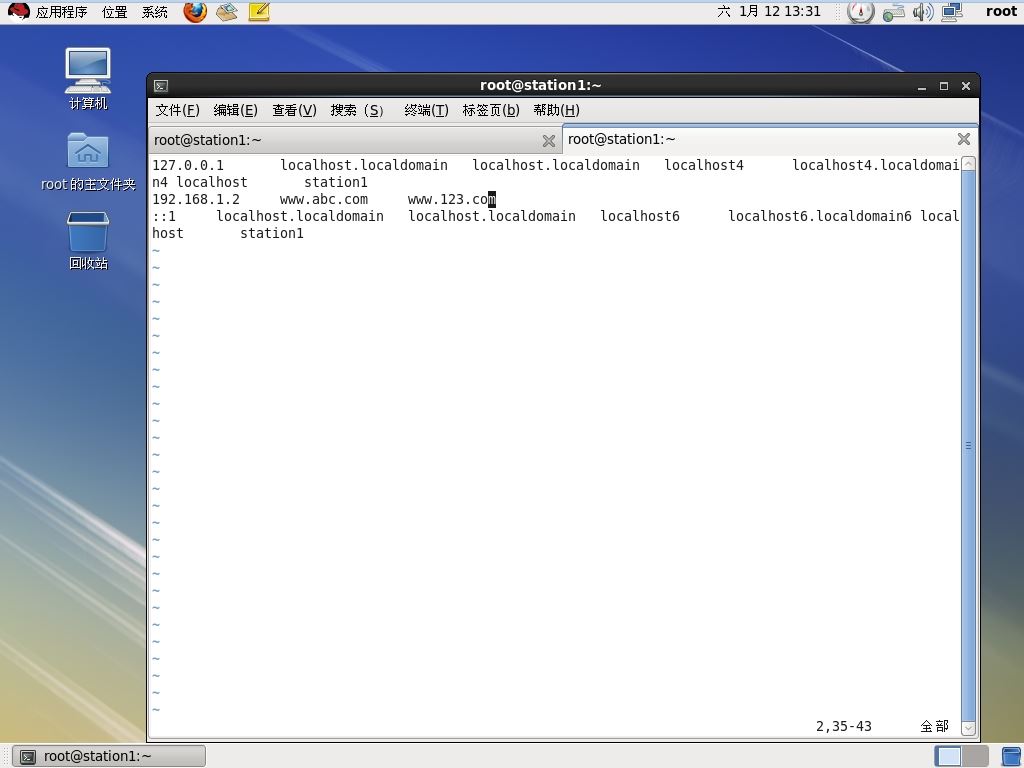
Task: Click the round gauge applet icon in the panel
Action: (860, 12)
